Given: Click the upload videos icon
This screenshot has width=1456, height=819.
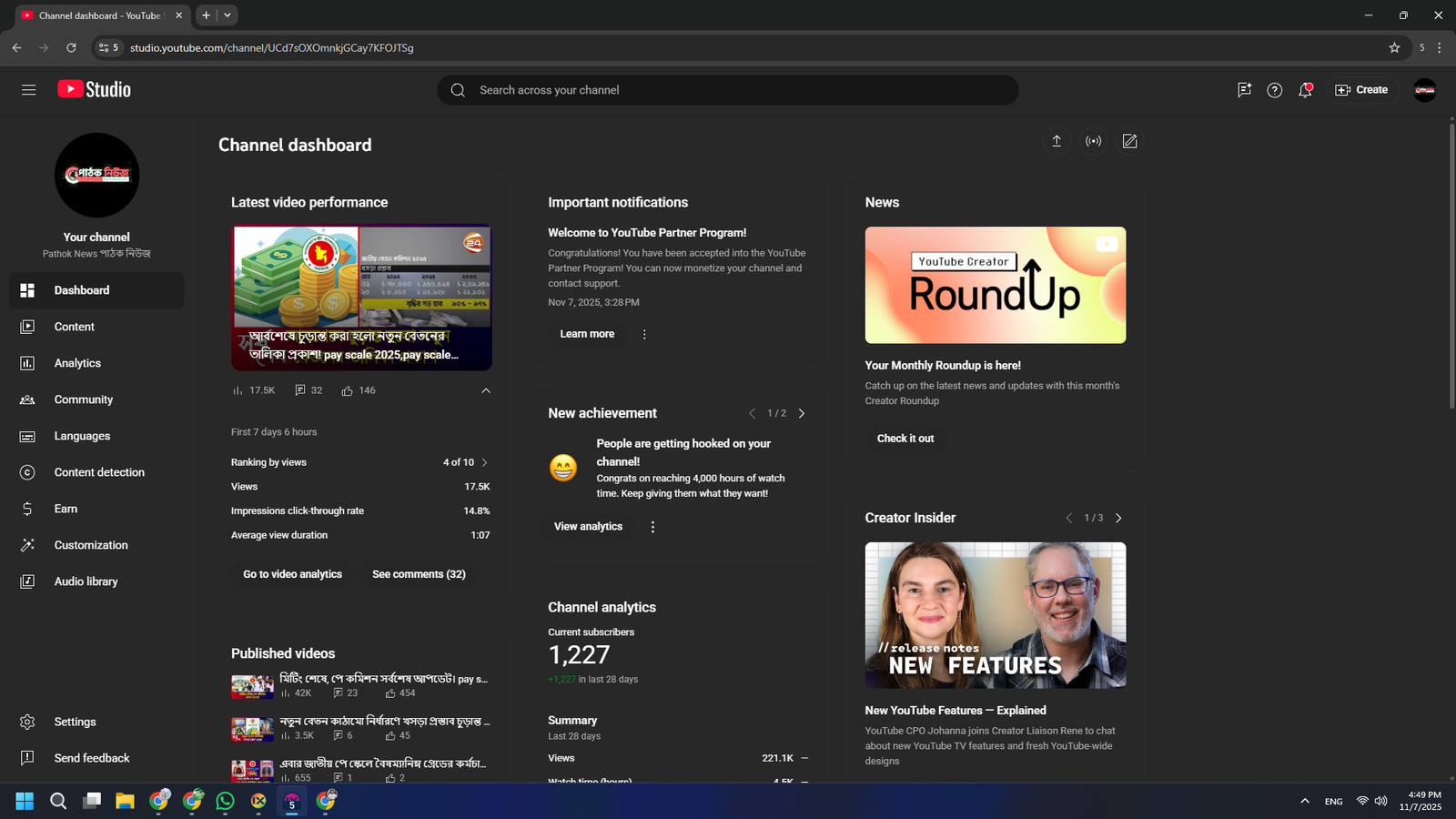Looking at the screenshot, I should pos(1057,141).
